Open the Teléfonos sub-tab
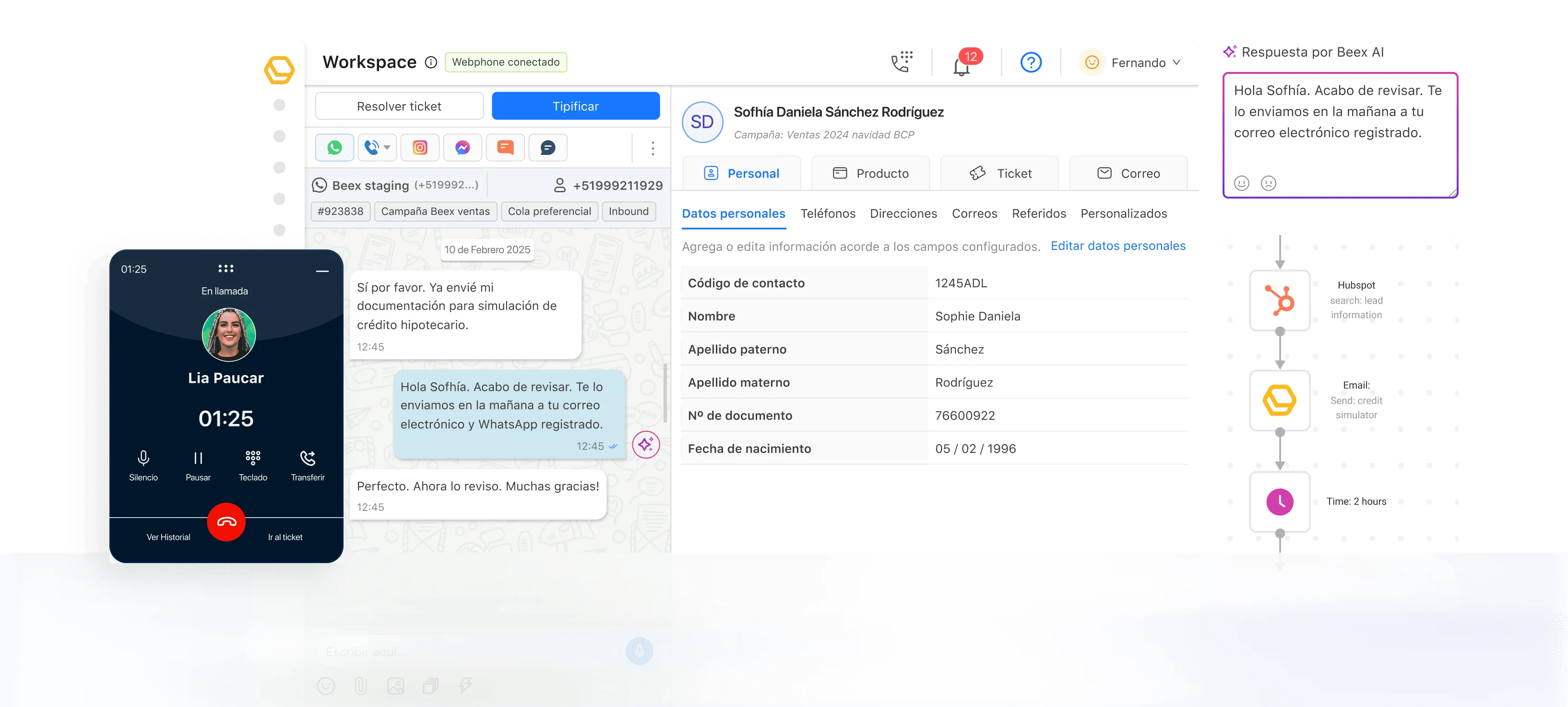The height and width of the screenshot is (707, 1568). coord(827,213)
